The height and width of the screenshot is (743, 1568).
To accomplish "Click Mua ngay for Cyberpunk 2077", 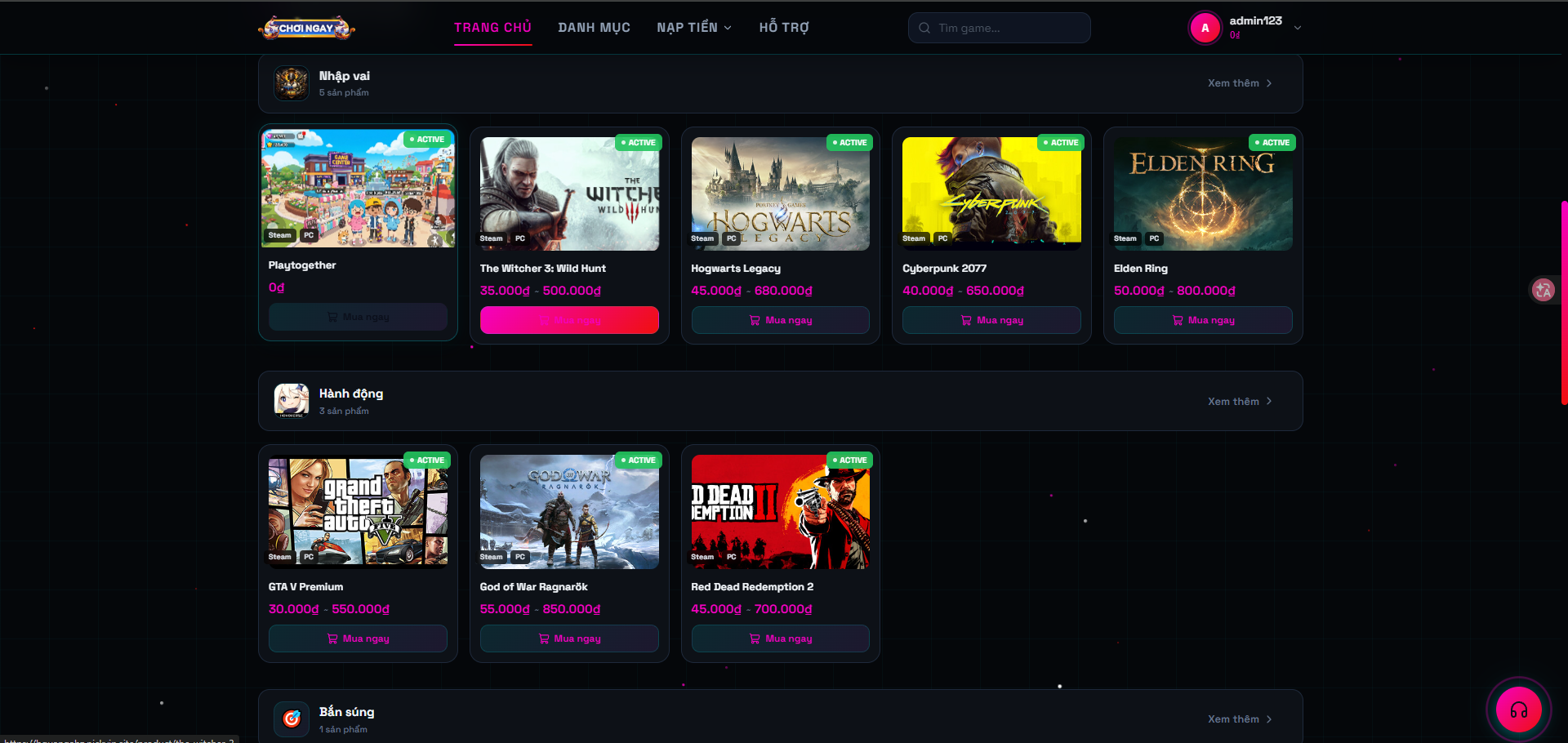I will click(991, 320).
